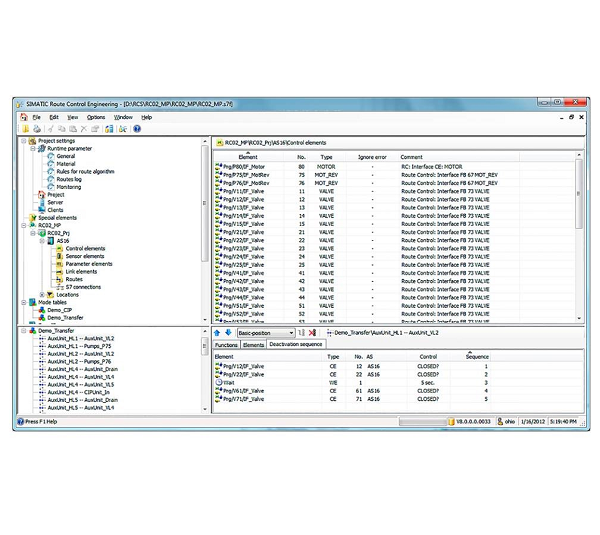Collapse the RC02_MP tree node
This screenshot has width=600, height=535.
(23, 225)
